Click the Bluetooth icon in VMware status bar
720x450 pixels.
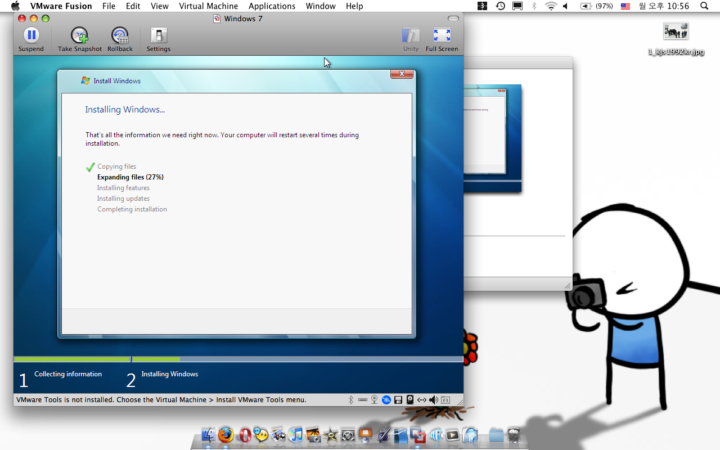click(351, 400)
